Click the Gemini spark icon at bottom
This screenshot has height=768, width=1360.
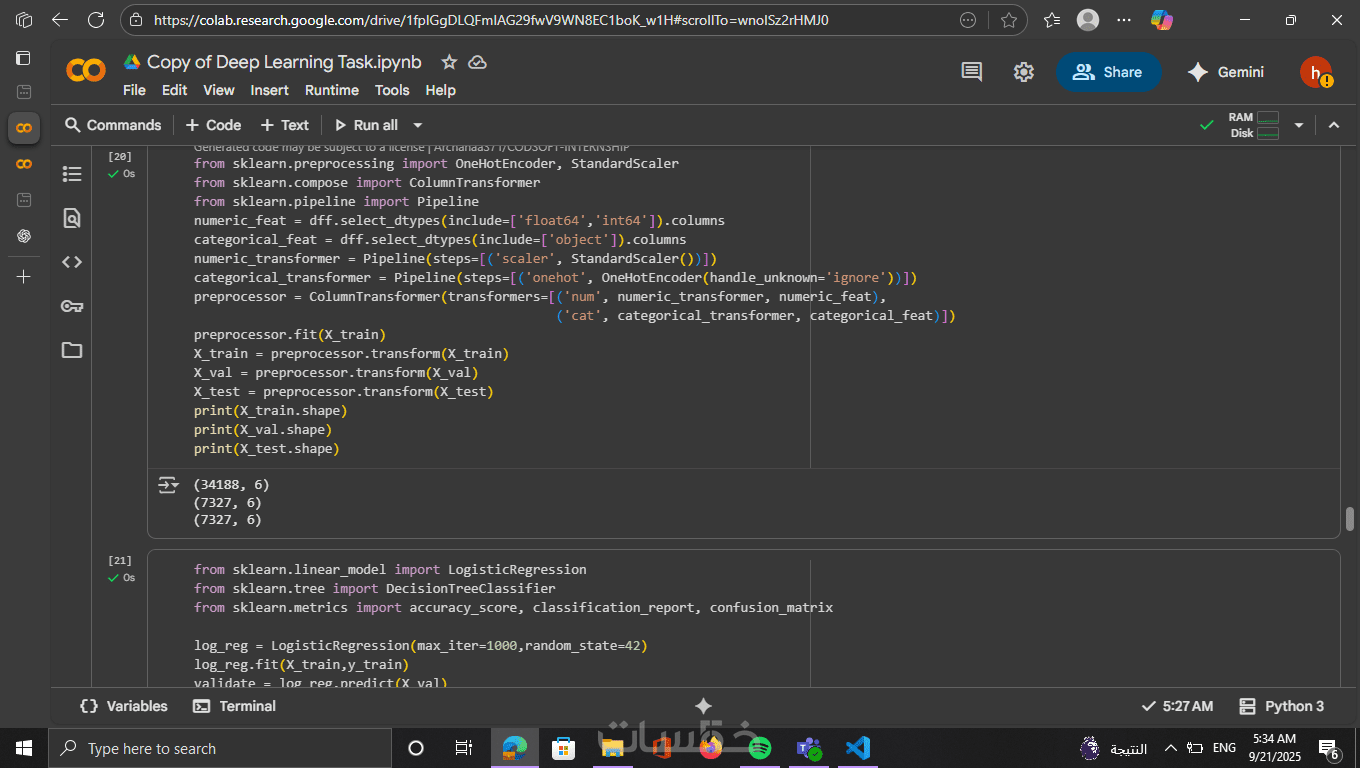[x=703, y=706]
